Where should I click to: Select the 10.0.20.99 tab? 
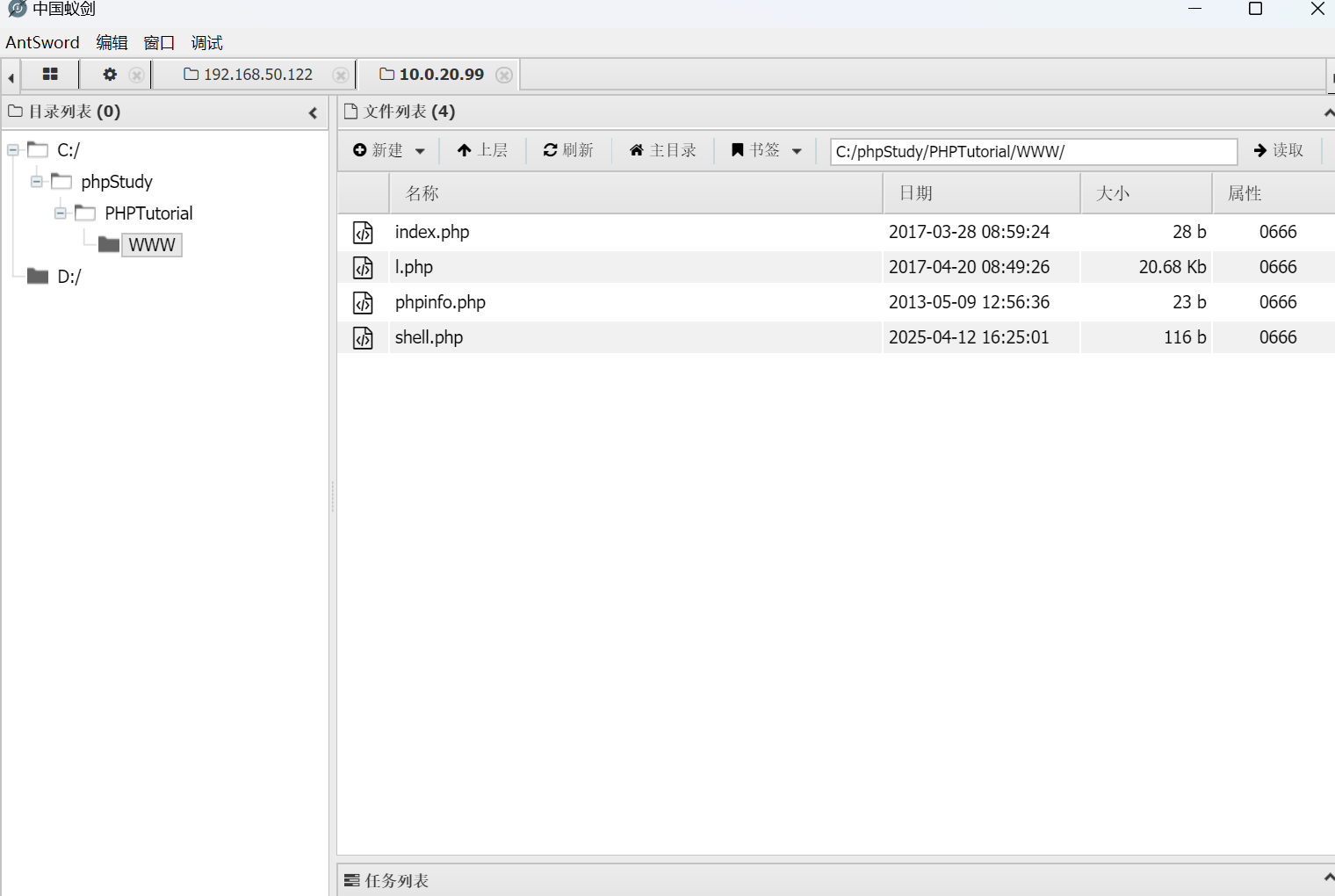point(432,75)
